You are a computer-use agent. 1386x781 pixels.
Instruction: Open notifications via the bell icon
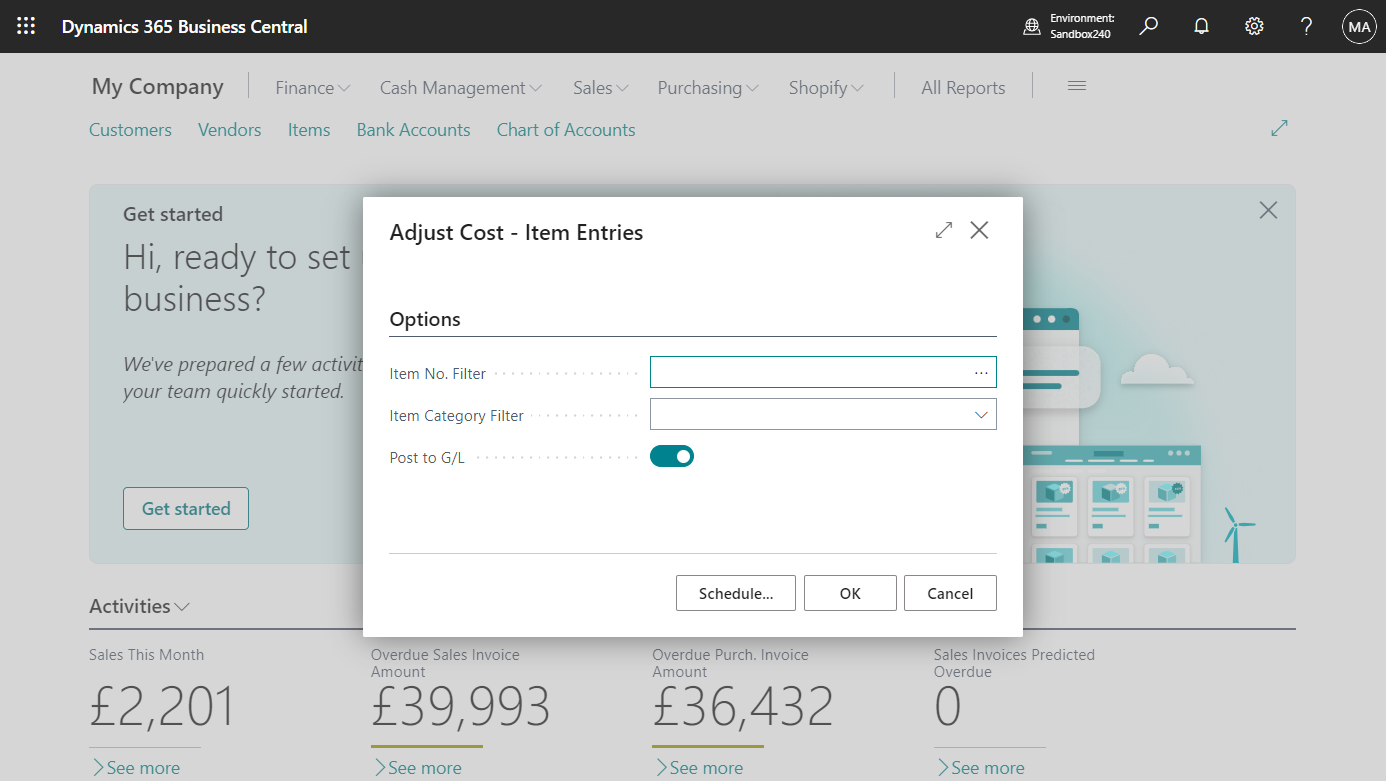point(1201,26)
